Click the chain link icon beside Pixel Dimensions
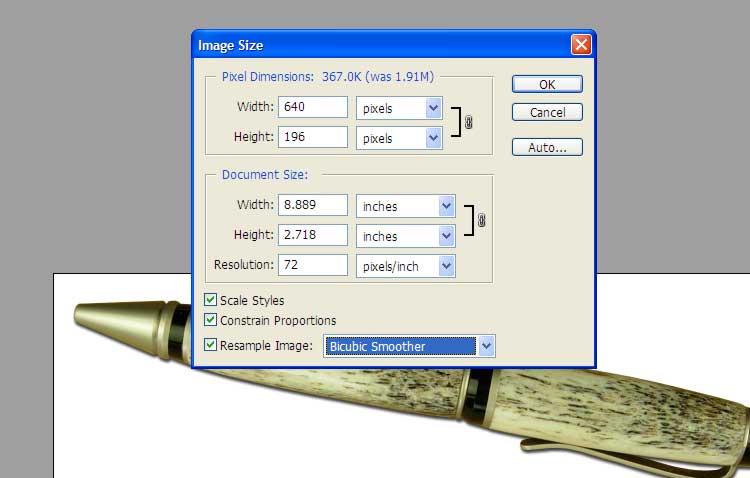750x478 pixels. click(468, 122)
